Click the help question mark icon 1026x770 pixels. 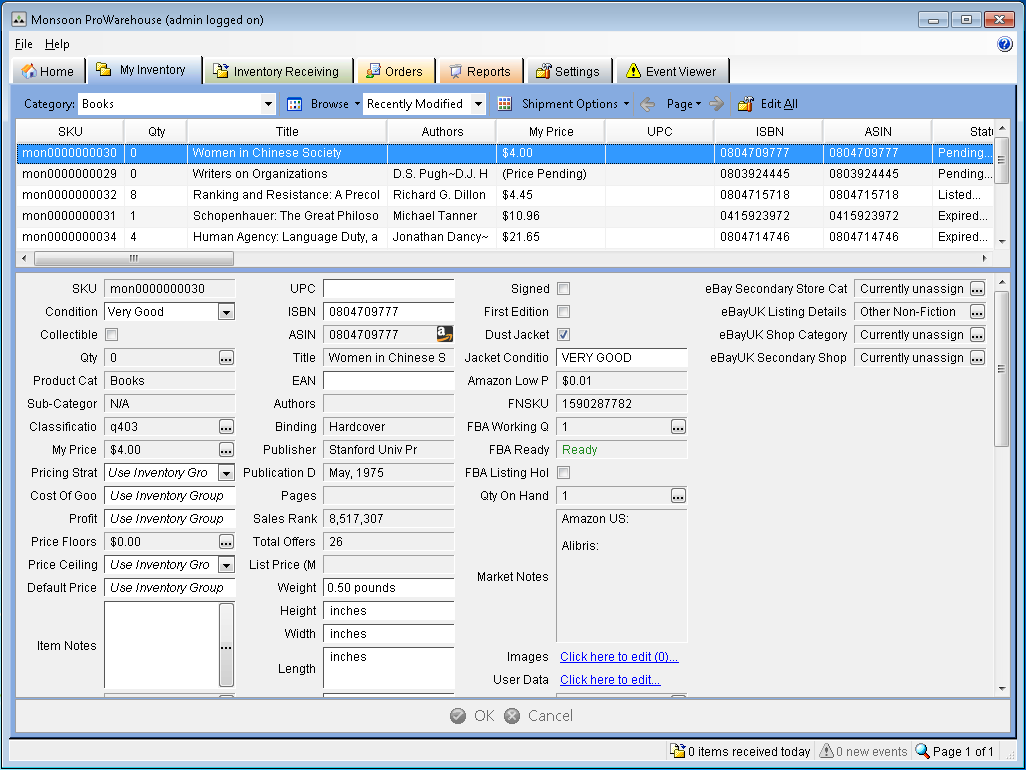pyautogui.click(x=1004, y=44)
